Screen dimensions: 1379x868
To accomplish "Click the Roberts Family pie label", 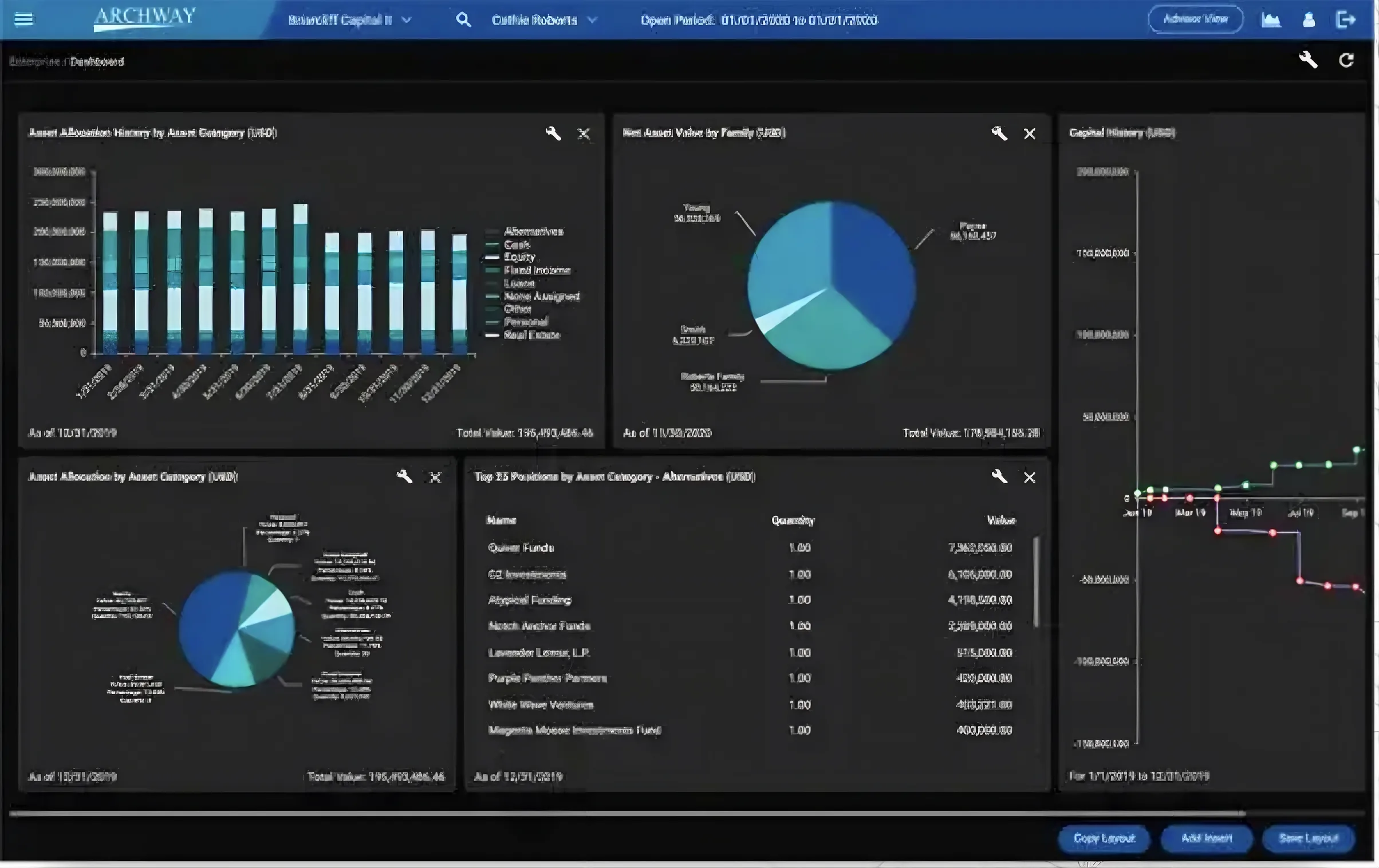I will point(712,381).
